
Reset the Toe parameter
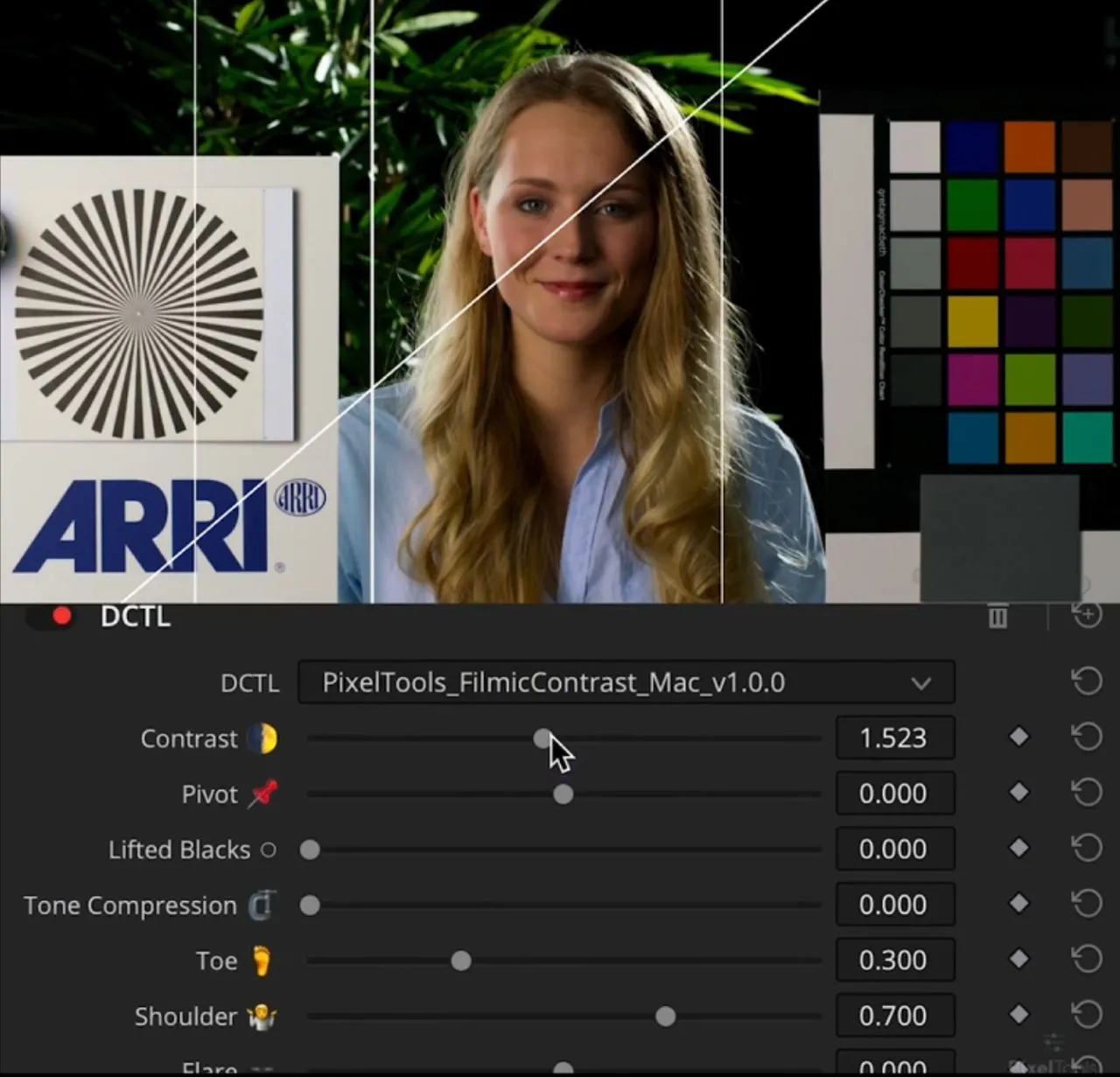click(x=1087, y=959)
